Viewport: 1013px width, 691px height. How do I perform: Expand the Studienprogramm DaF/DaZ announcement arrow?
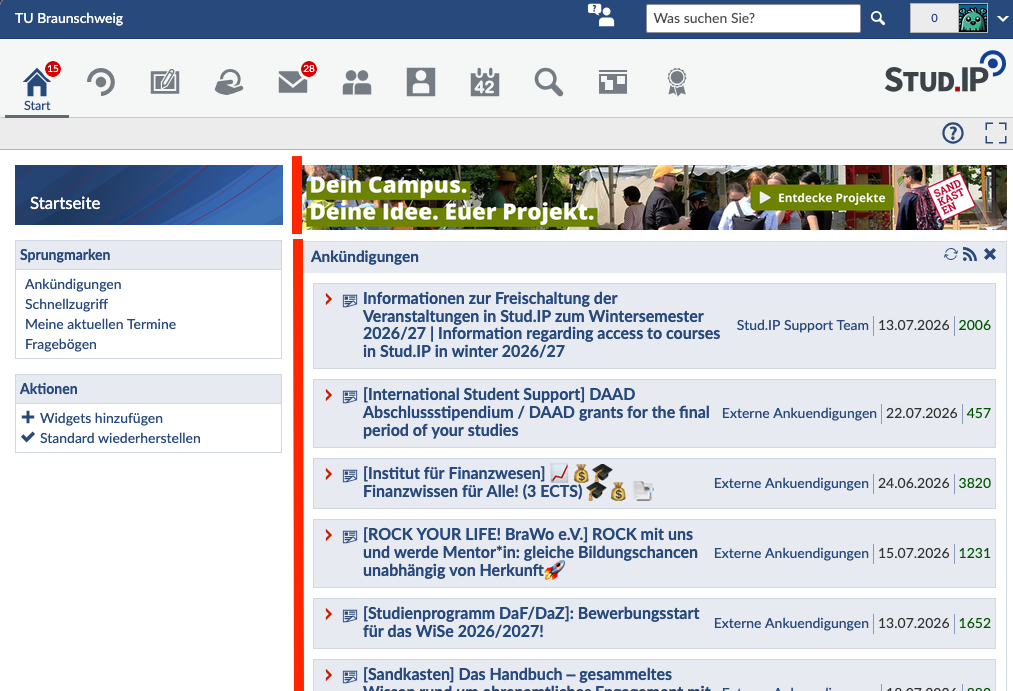pos(328,614)
